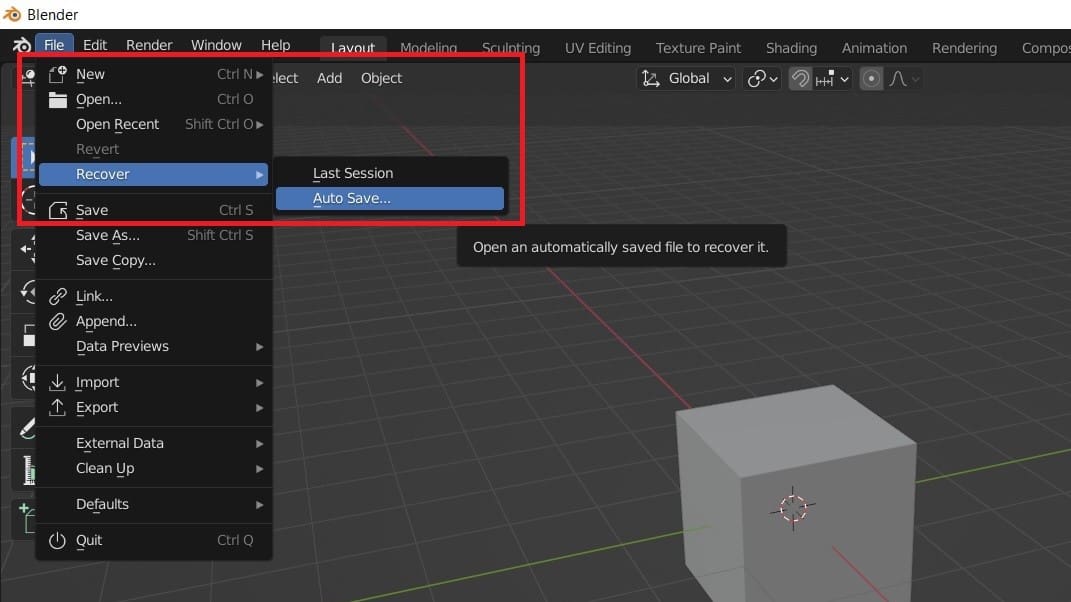Switch to the Layout workspace tab

click(352, 48)
